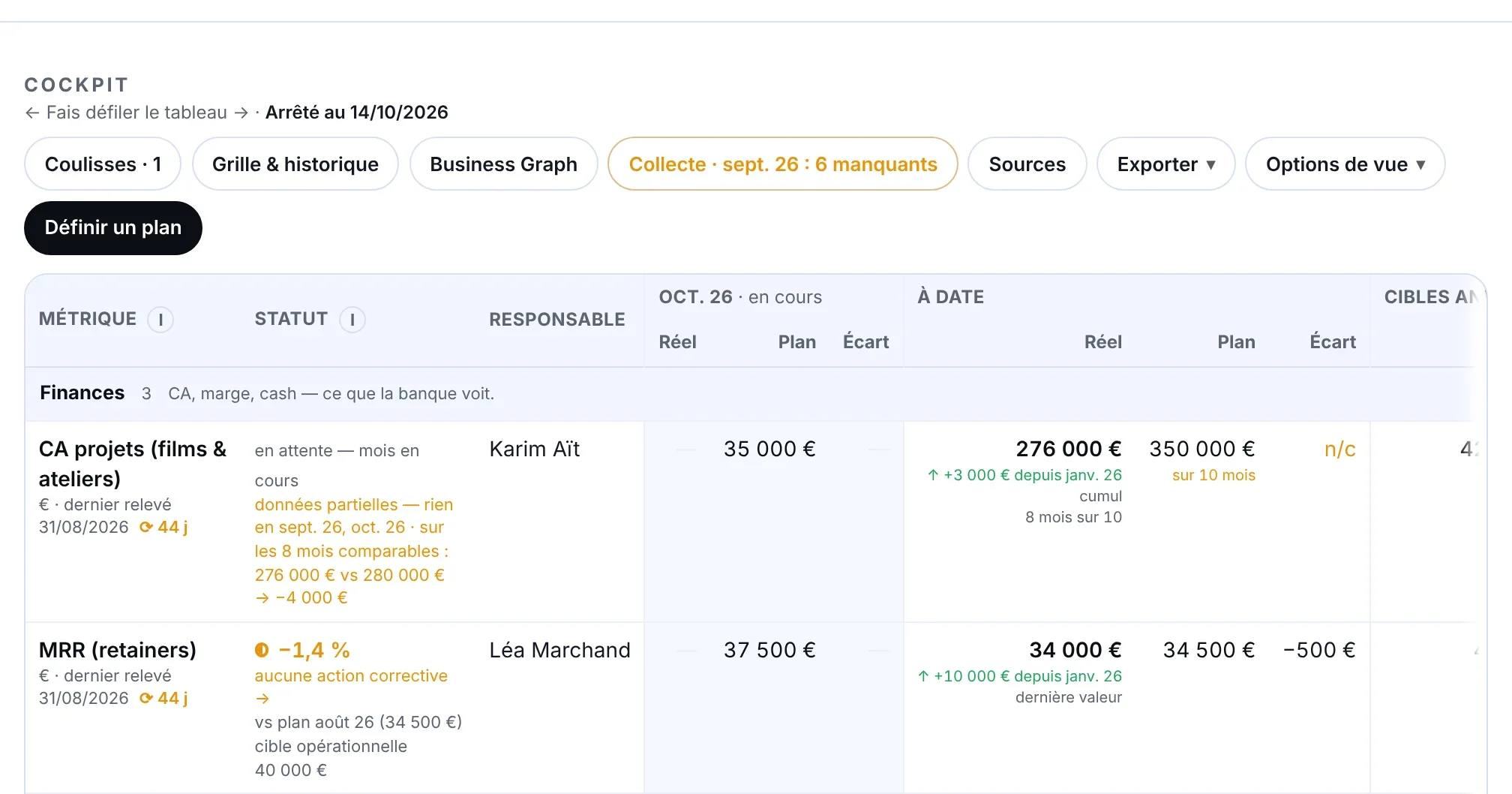1512x794 pixels.
Task: Click the 'OCT. 26 · en cours' column group header
Action: tap(740, 297)
